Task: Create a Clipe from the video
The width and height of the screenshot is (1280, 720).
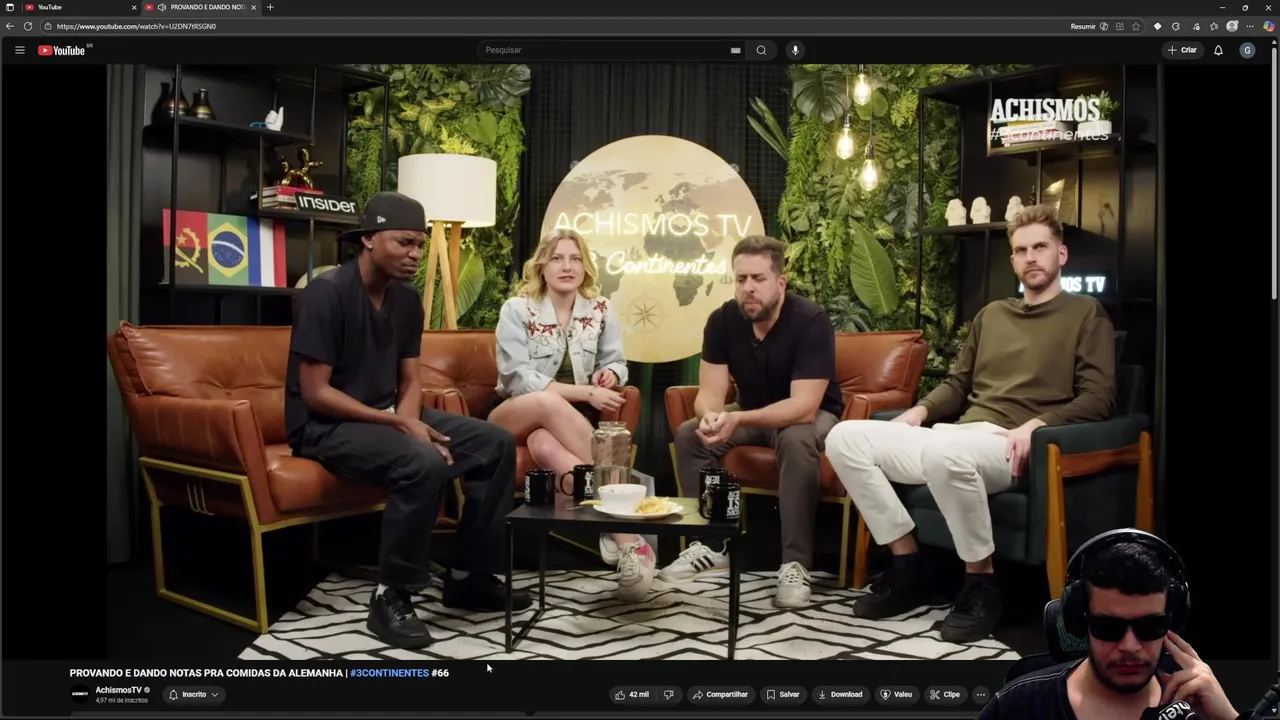Action: point(944,694)
